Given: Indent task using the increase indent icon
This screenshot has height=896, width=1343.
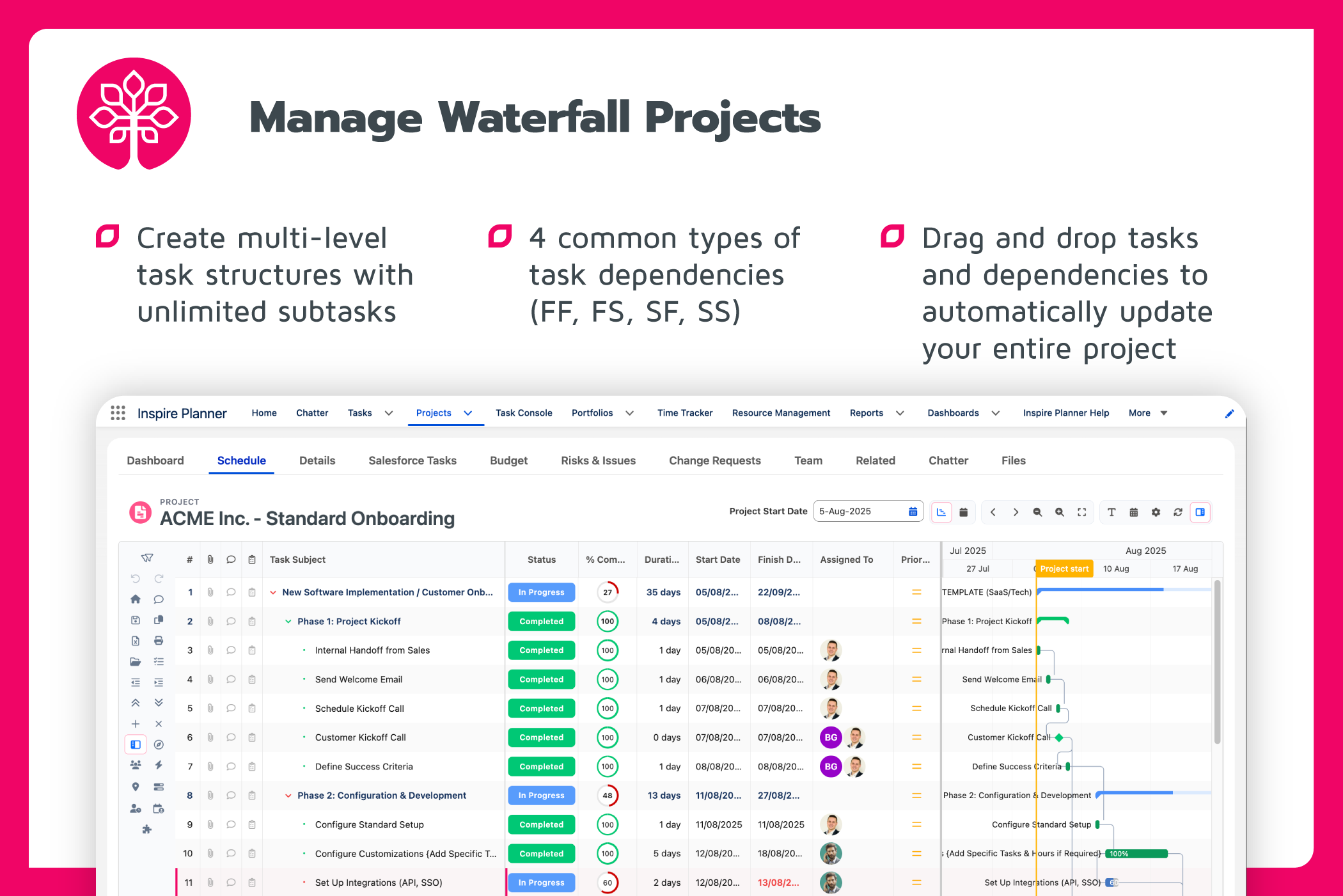Looking at the screenshot, I should click(159, 682).
